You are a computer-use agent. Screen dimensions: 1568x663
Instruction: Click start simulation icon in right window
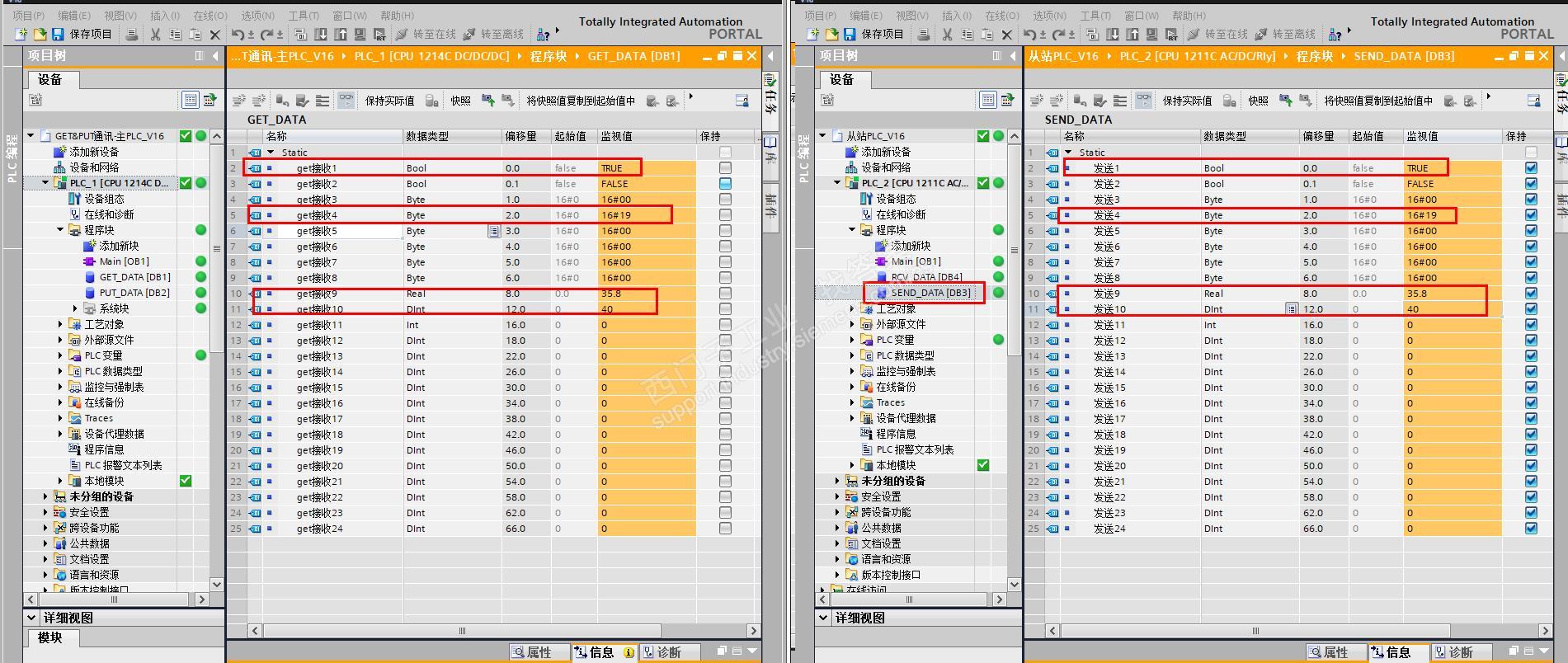point(1151,35)
